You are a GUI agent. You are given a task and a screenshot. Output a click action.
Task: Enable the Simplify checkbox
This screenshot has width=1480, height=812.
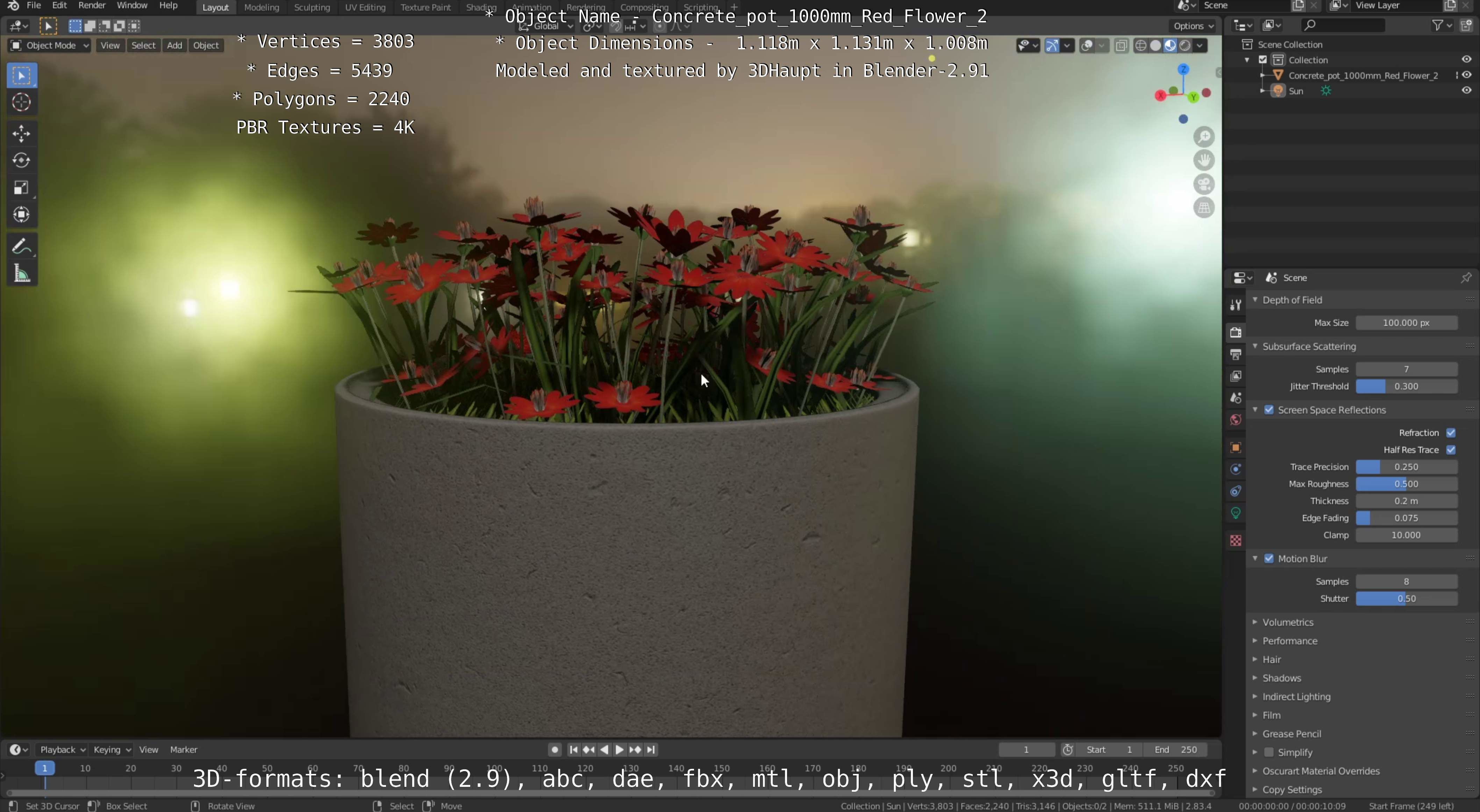pos(1269,752)
